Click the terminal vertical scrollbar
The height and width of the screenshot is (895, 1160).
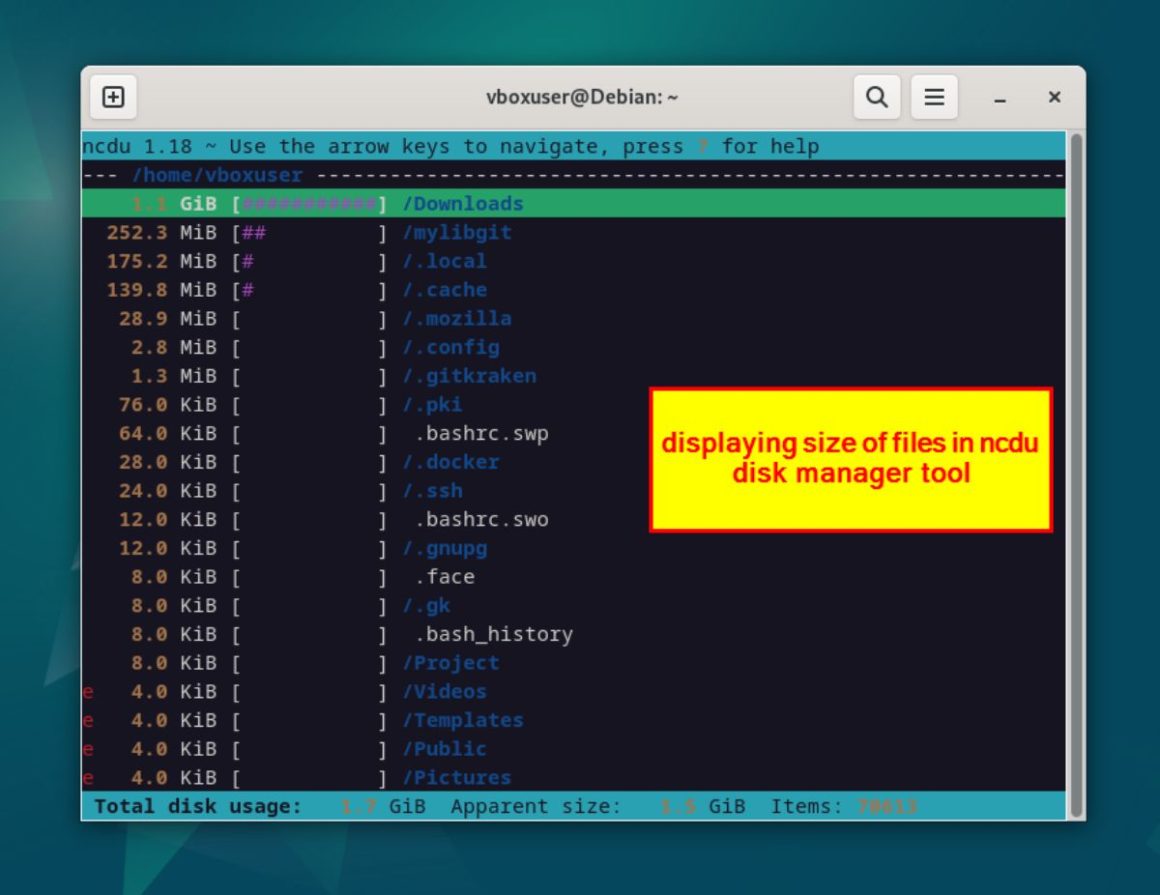pos(1076,470)
